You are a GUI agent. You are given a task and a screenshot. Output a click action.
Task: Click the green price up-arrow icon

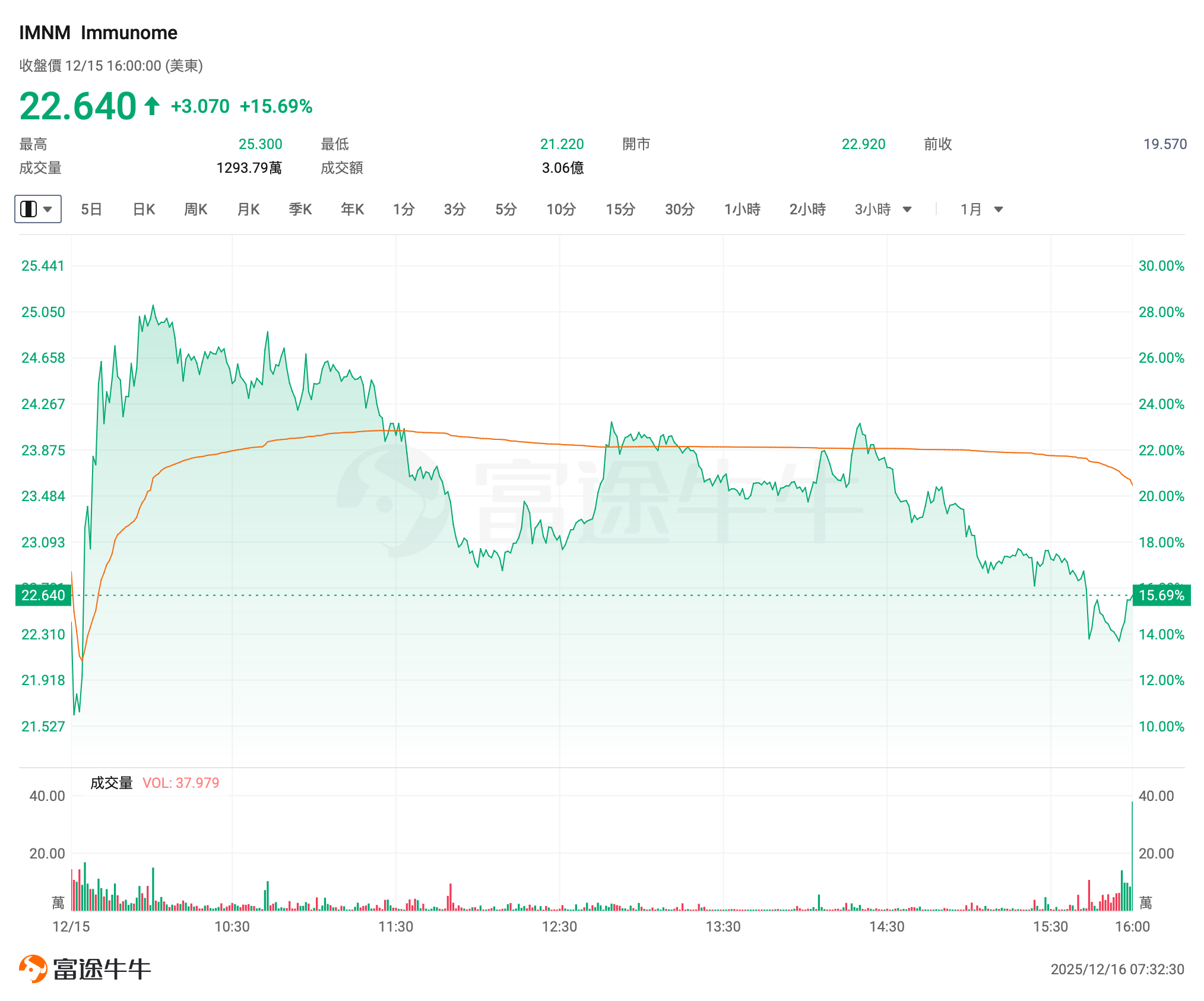[x=152, y=106]
